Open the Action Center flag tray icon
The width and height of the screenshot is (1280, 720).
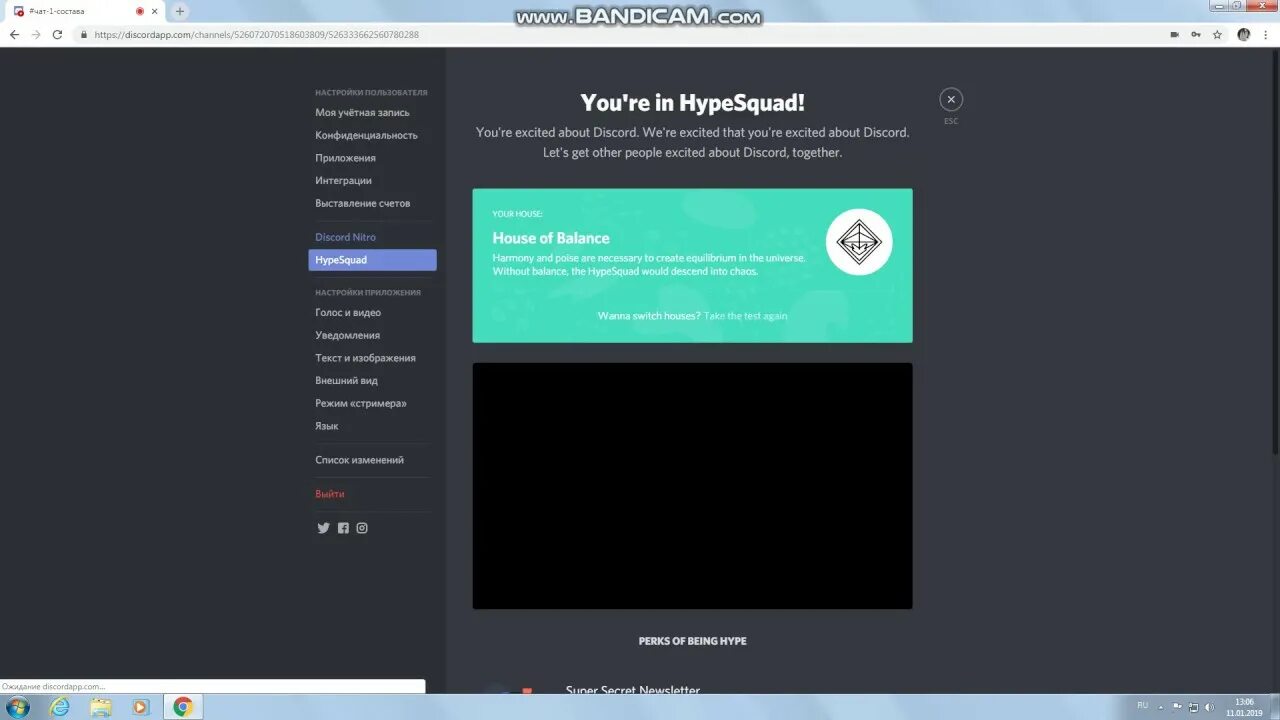(1177, 707)
